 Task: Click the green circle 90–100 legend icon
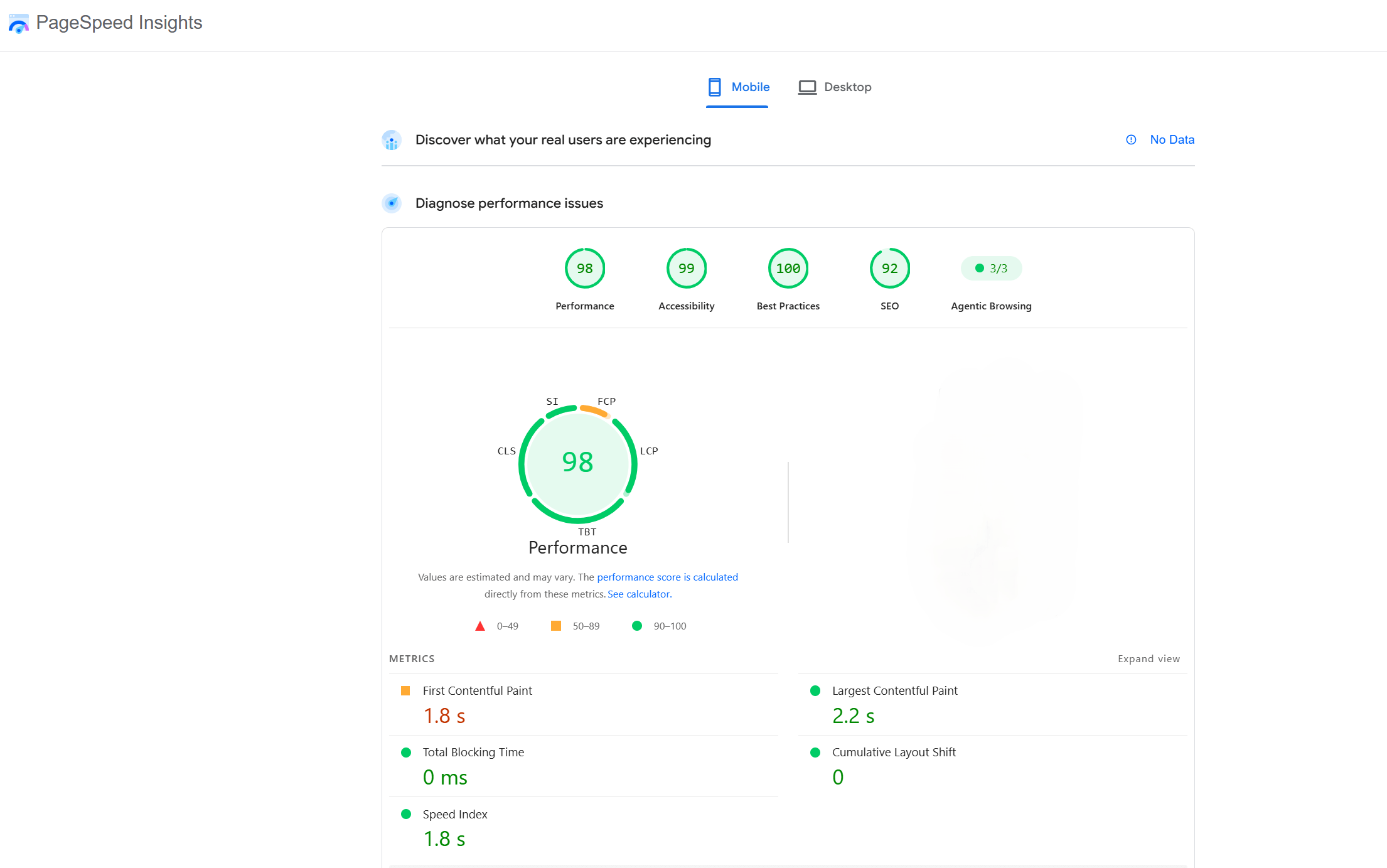coord(637,626)
